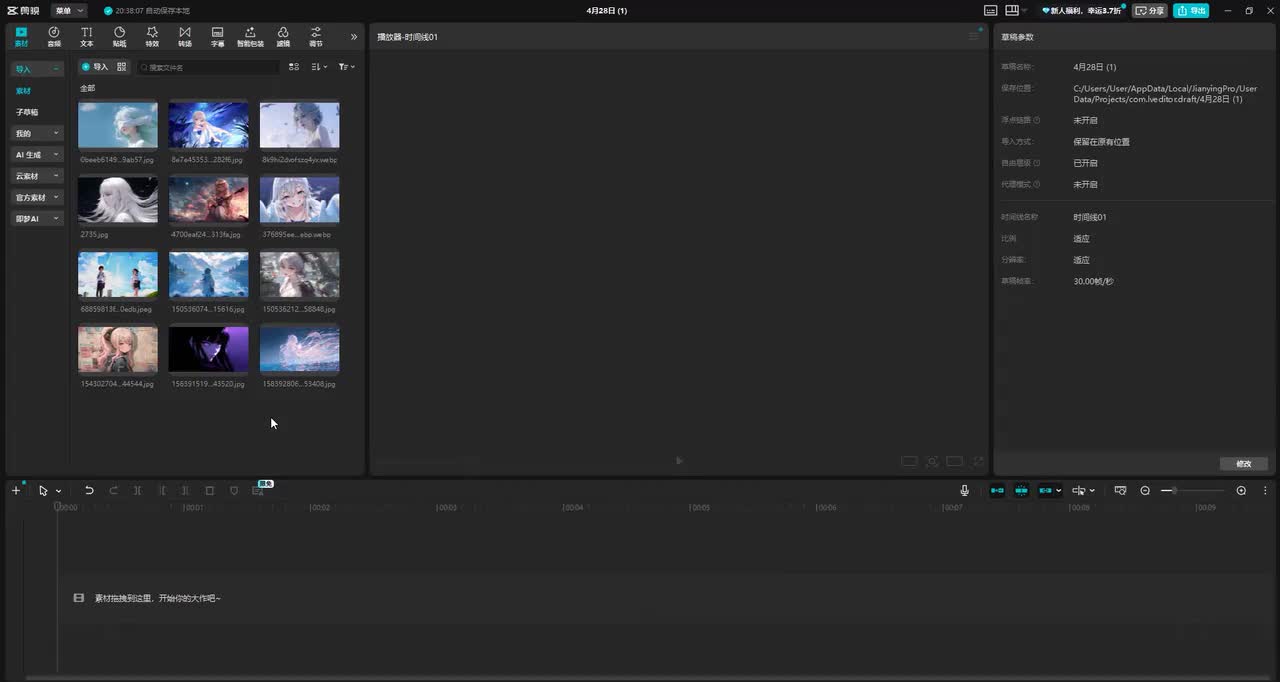
Task: Collapse the 导入 sidebar section
Action: [37, 69]
